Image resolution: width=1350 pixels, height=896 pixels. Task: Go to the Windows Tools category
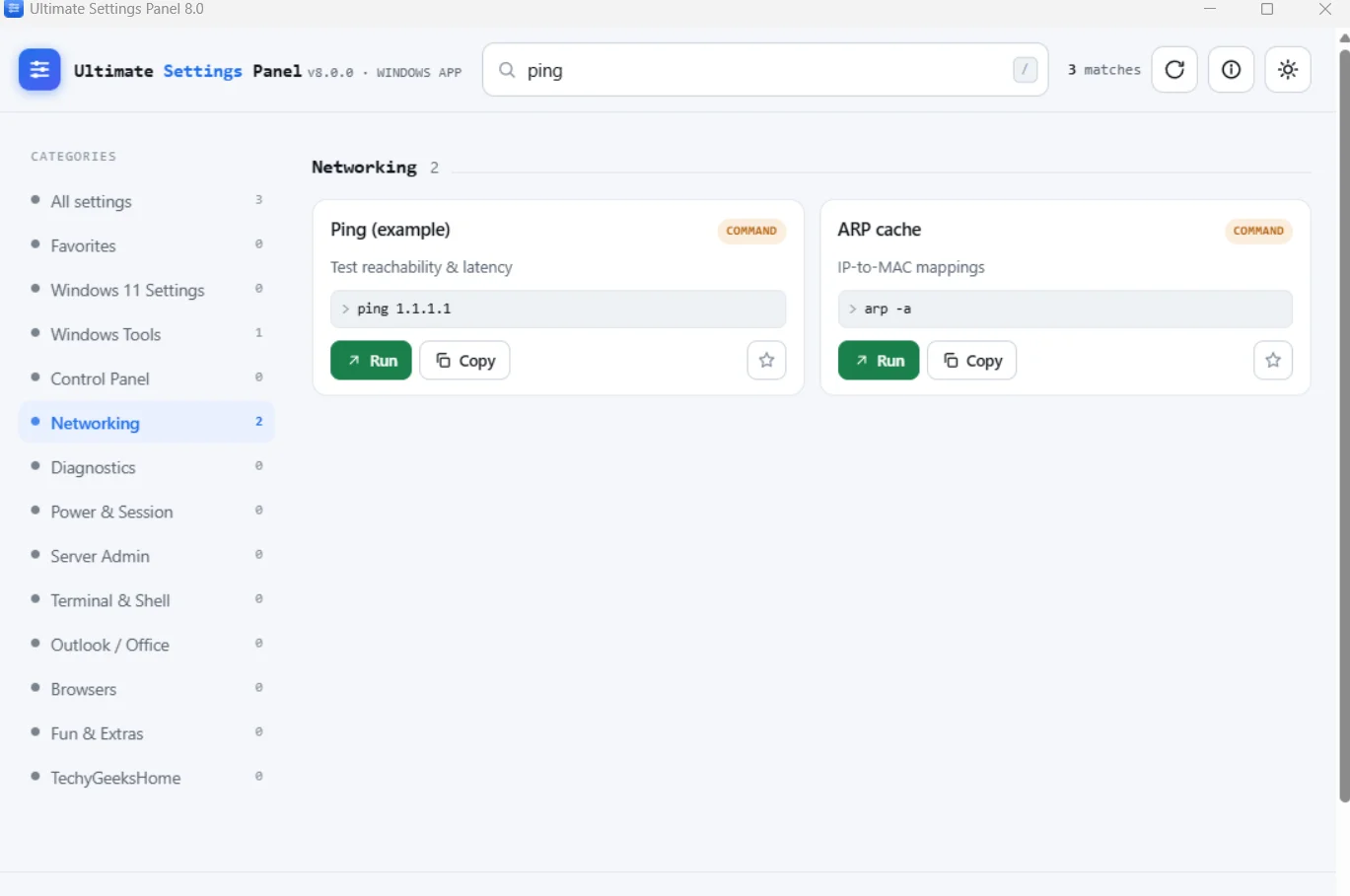(147, 334)
